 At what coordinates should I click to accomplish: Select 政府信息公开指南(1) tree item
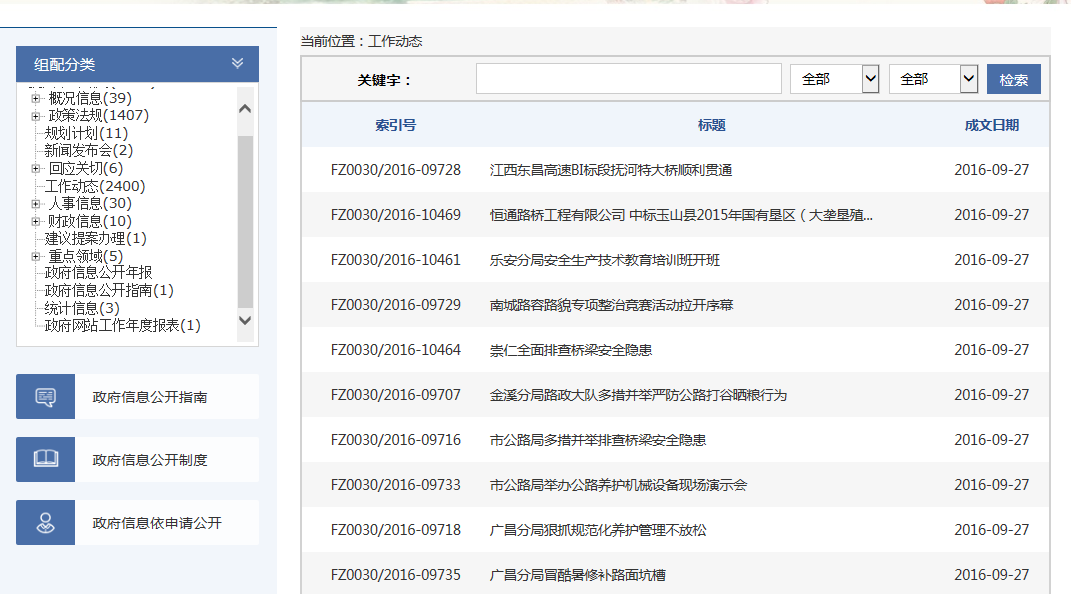point(109,290)
